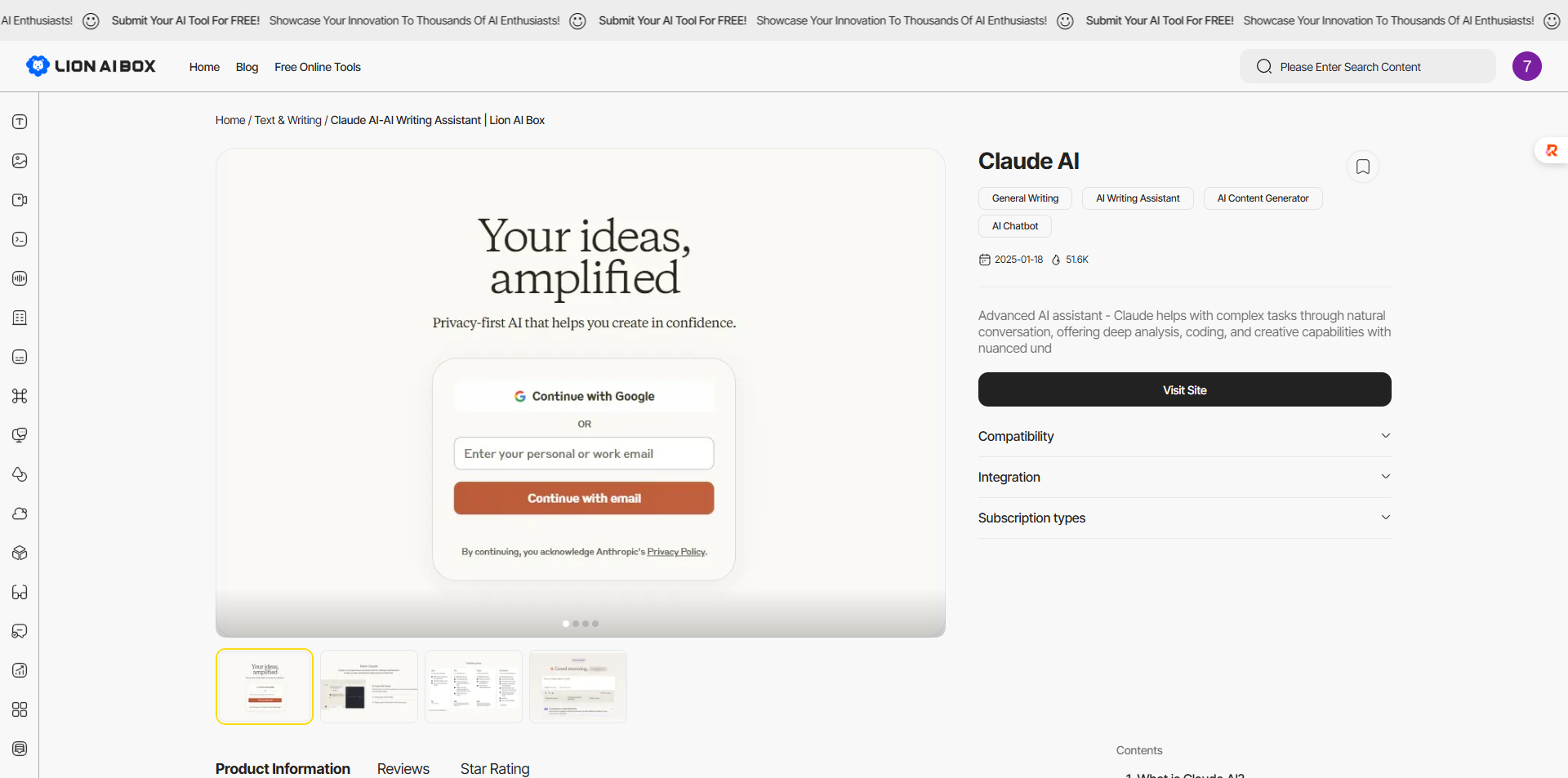Open the growth chart category icon

pos(20,670)
